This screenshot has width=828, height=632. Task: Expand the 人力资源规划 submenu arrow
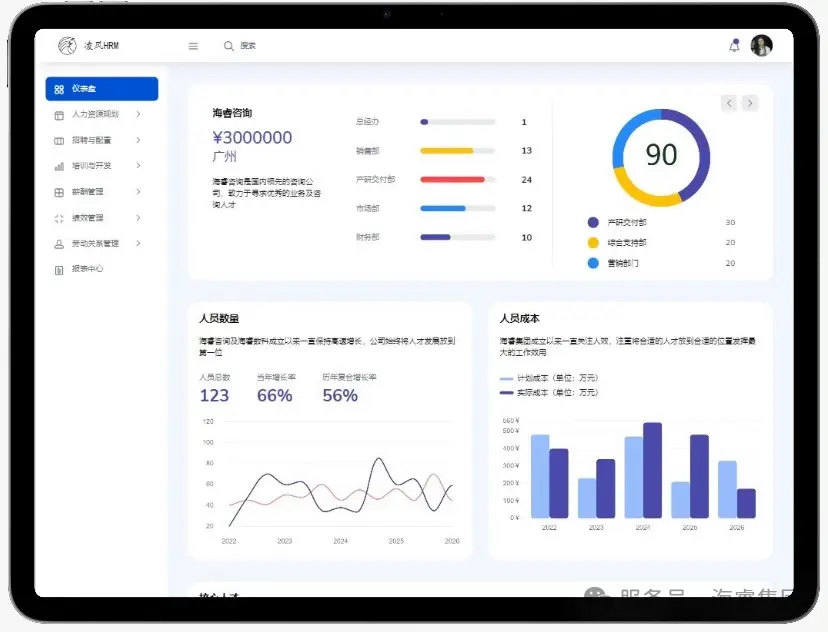coord(138,114)
